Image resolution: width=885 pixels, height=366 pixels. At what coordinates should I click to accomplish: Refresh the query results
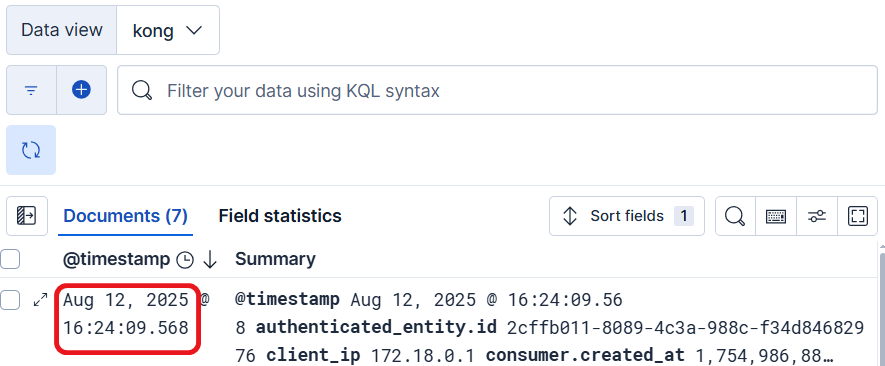(x=31, y=150)
